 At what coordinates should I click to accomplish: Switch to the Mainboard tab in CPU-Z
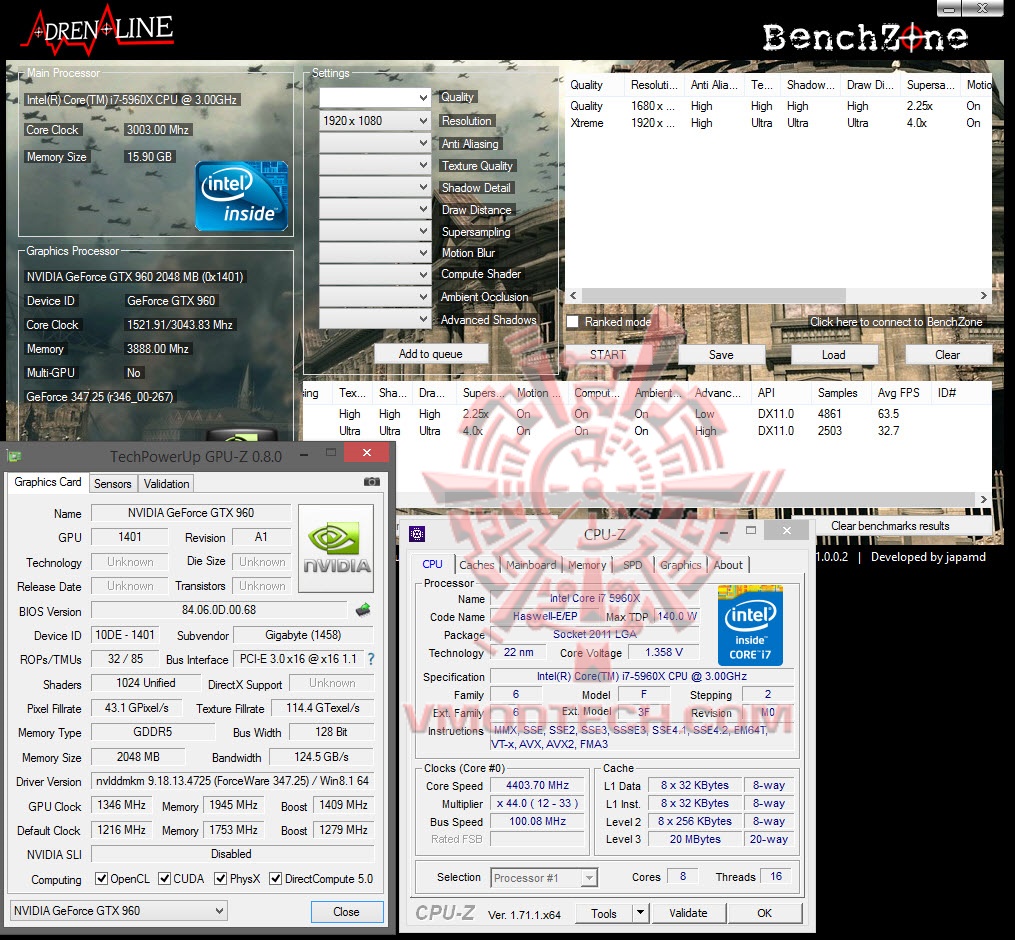click(531, 565)
